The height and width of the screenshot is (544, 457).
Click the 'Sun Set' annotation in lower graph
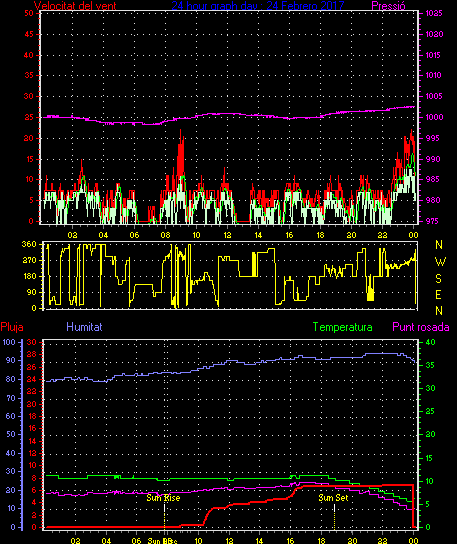pyautogui.click(x=333, y=498)
